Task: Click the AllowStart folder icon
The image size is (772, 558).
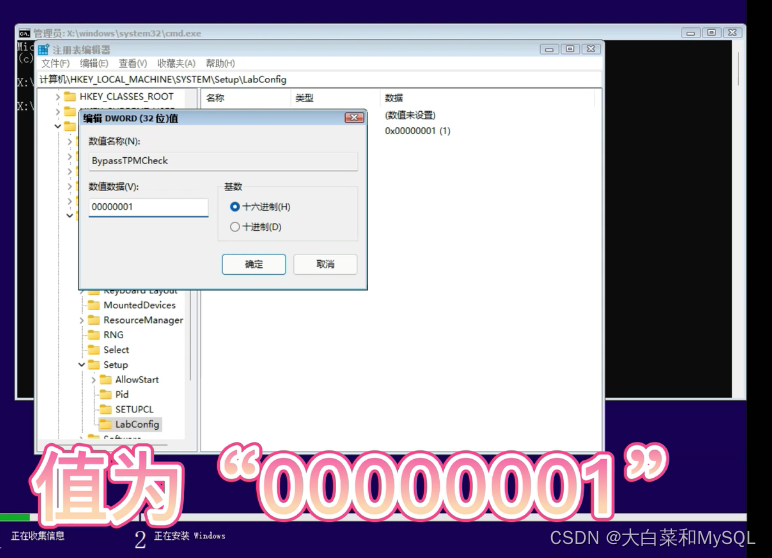Action: pos(105,380)
